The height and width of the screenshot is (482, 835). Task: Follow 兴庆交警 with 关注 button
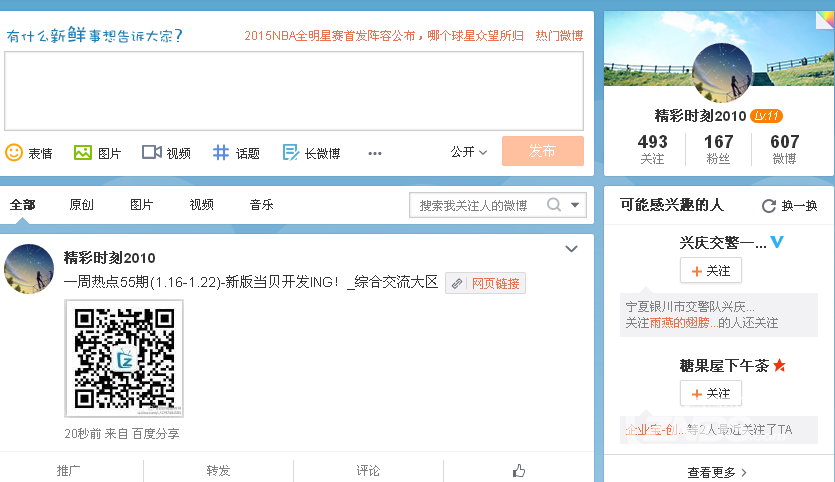point(711,271)
